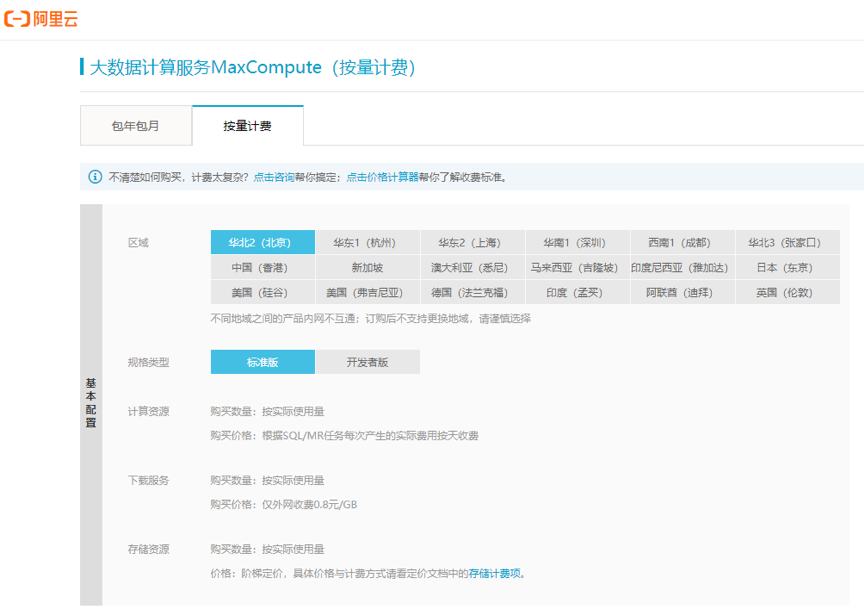Click the 存储资源 label
The image size is (864, 616).
coord(148,549)
